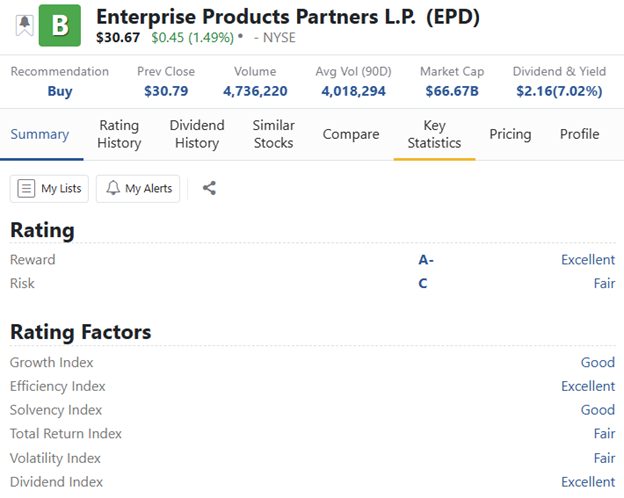Click the $2.16(7.02%) dividend yield value
Screen dimensions: 624x498
point(558,91)
